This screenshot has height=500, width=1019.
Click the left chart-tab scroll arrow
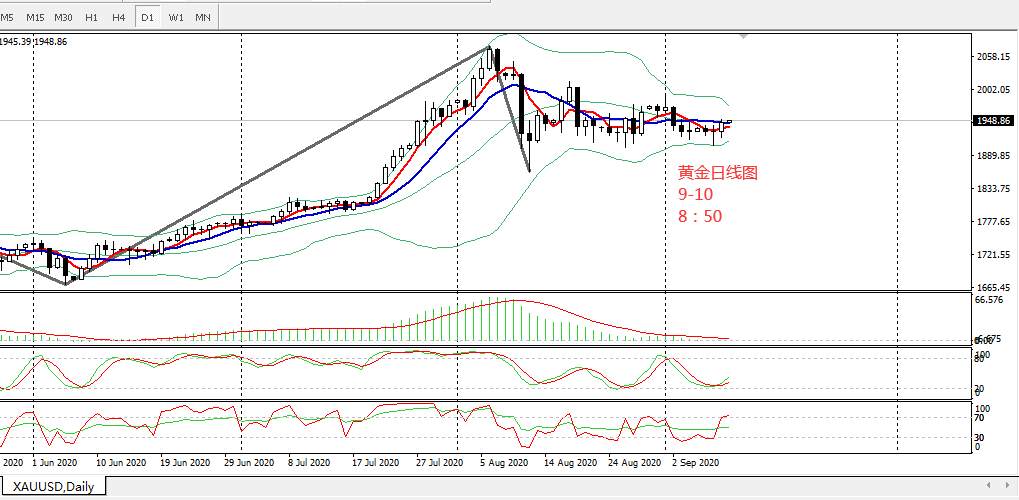[989, 485]
